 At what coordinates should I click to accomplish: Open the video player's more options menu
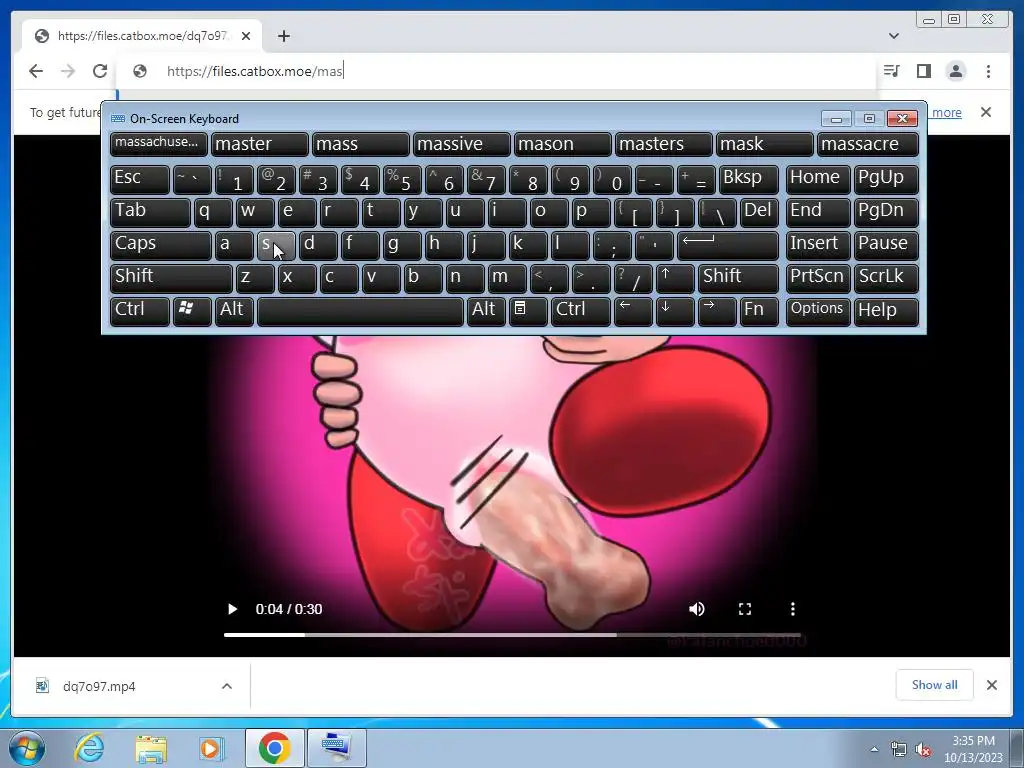point(793,609)
